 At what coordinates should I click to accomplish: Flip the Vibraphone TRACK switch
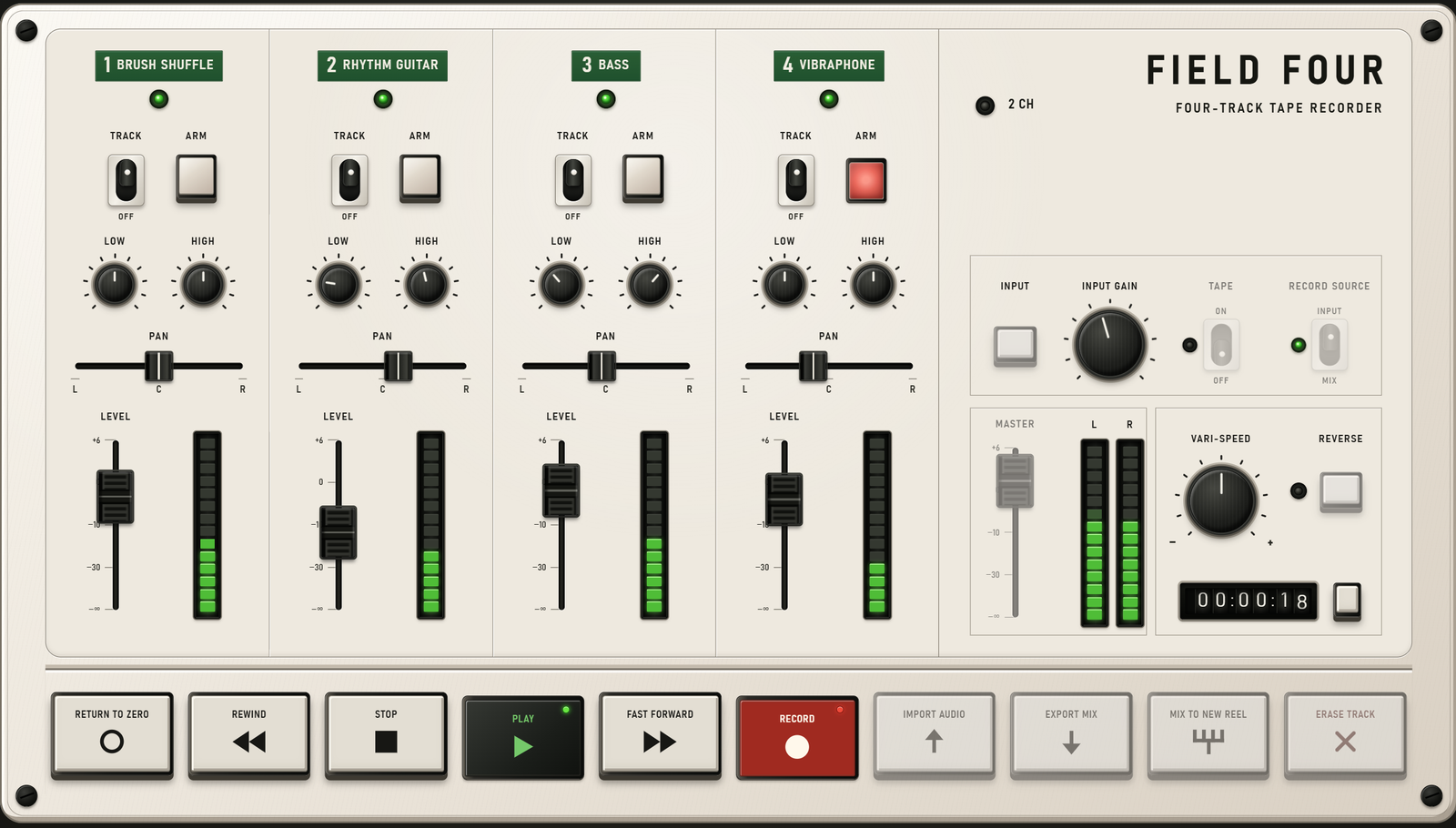pos(795,179)
